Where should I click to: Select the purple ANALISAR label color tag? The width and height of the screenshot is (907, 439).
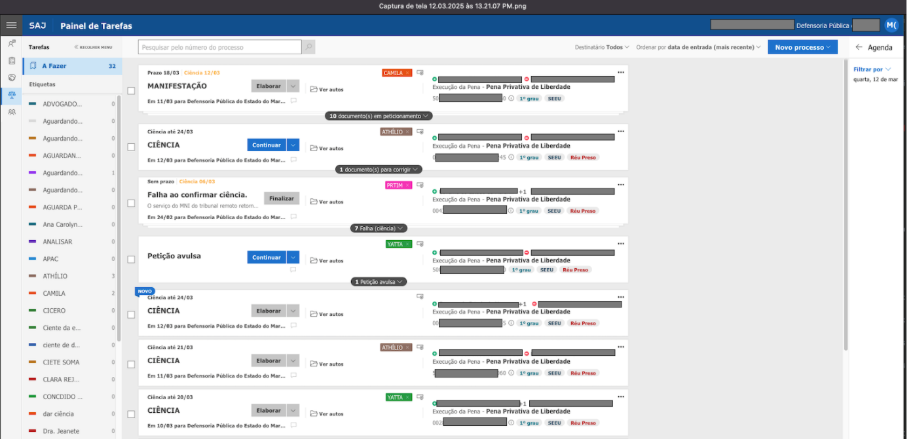[33, 242]
